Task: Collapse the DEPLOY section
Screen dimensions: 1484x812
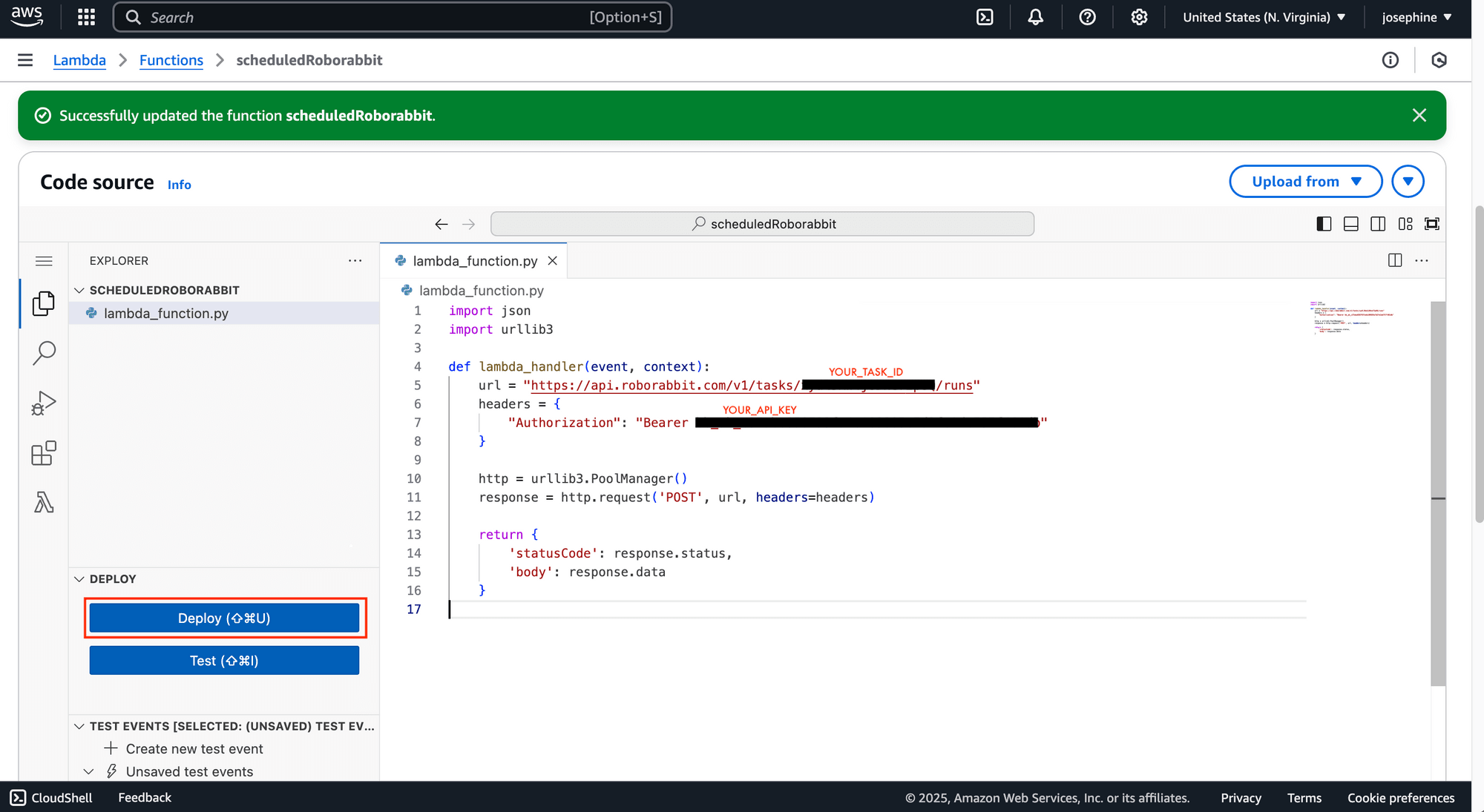Action: pyautogui.click(x=79, y=579)
